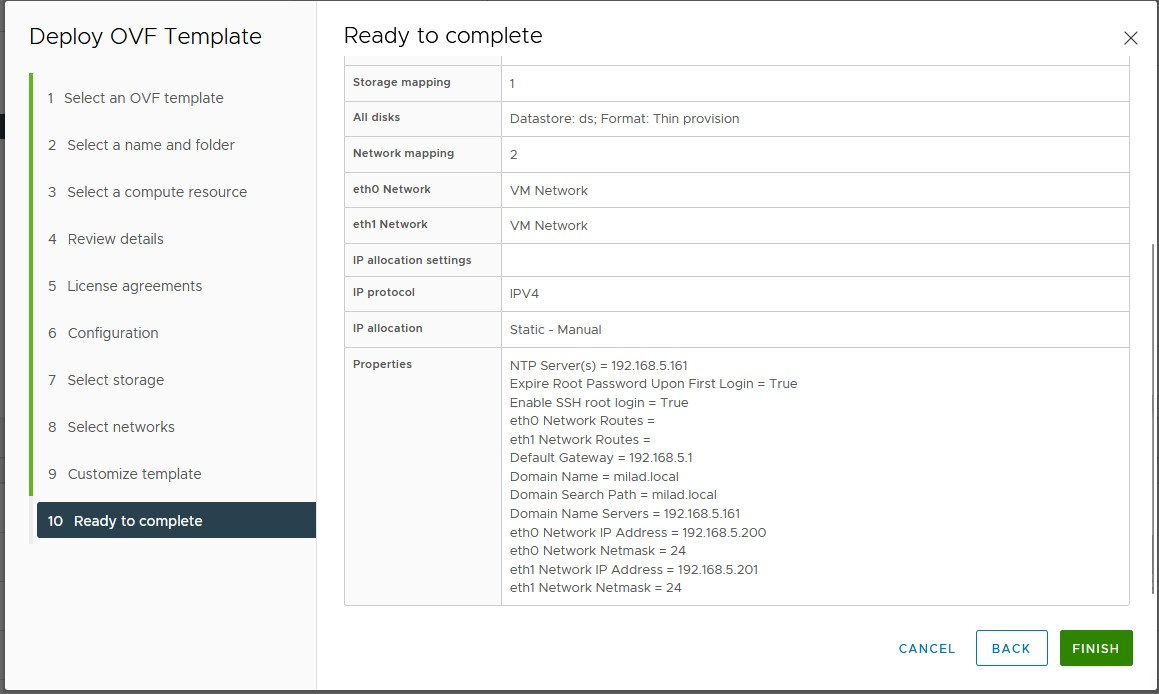Click the summary table vertical scrollbar
Image resolution: width=1159 pixels, height=694 pixels.
(x=1152, y=418)
